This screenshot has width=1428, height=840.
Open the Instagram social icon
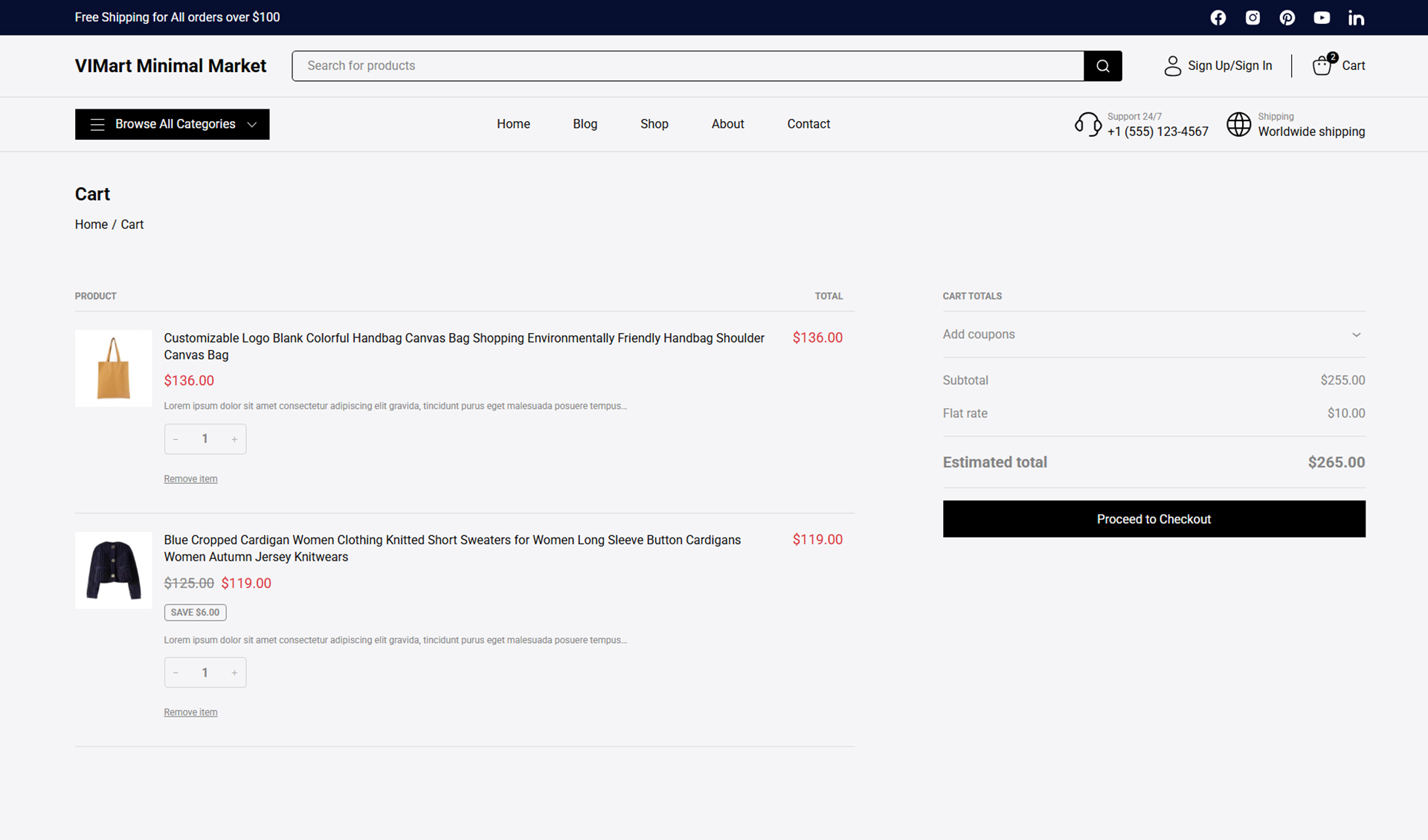tap(1252, 17)
